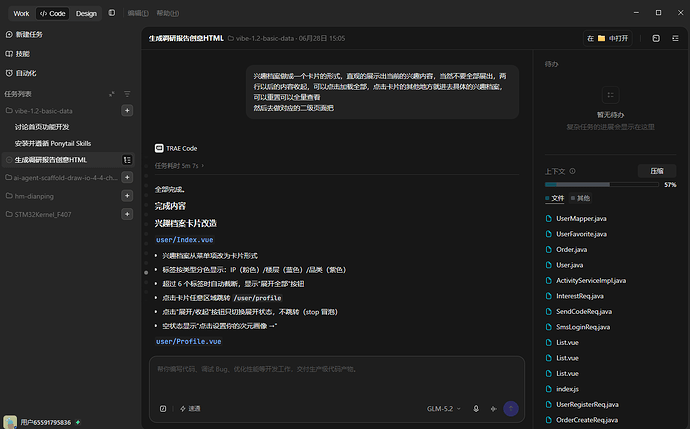Click the purple send button
Viewport: 690px width, 429px height.
click(x=511, y=409)
